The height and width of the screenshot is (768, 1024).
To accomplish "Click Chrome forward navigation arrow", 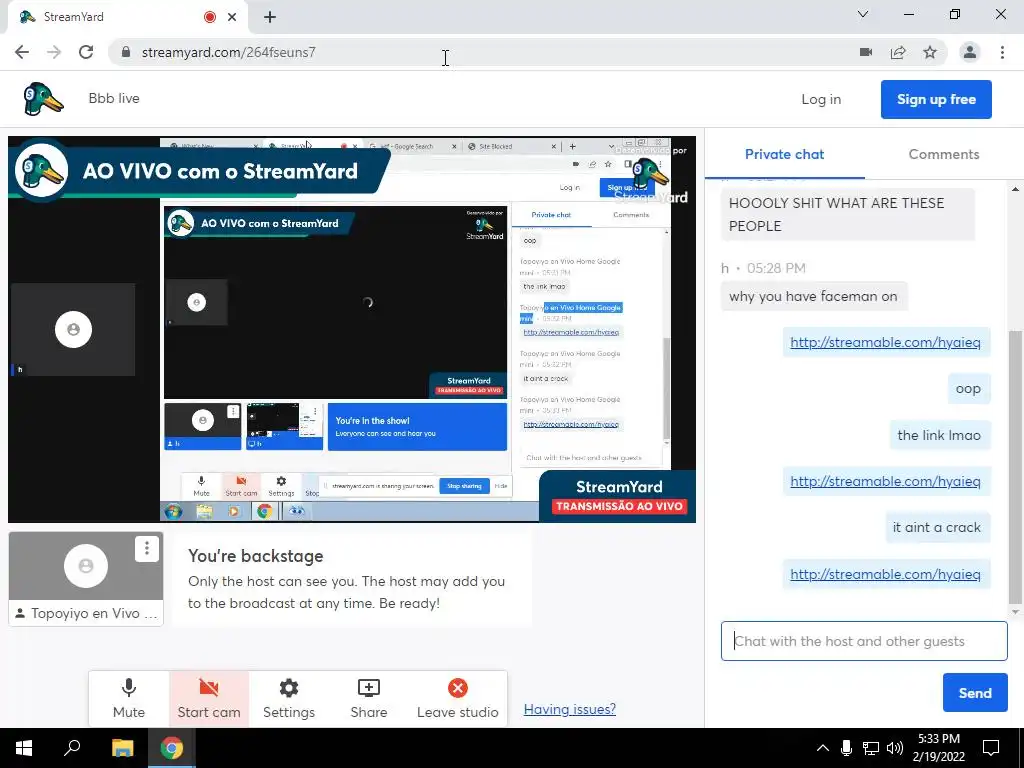I will 54,52.
